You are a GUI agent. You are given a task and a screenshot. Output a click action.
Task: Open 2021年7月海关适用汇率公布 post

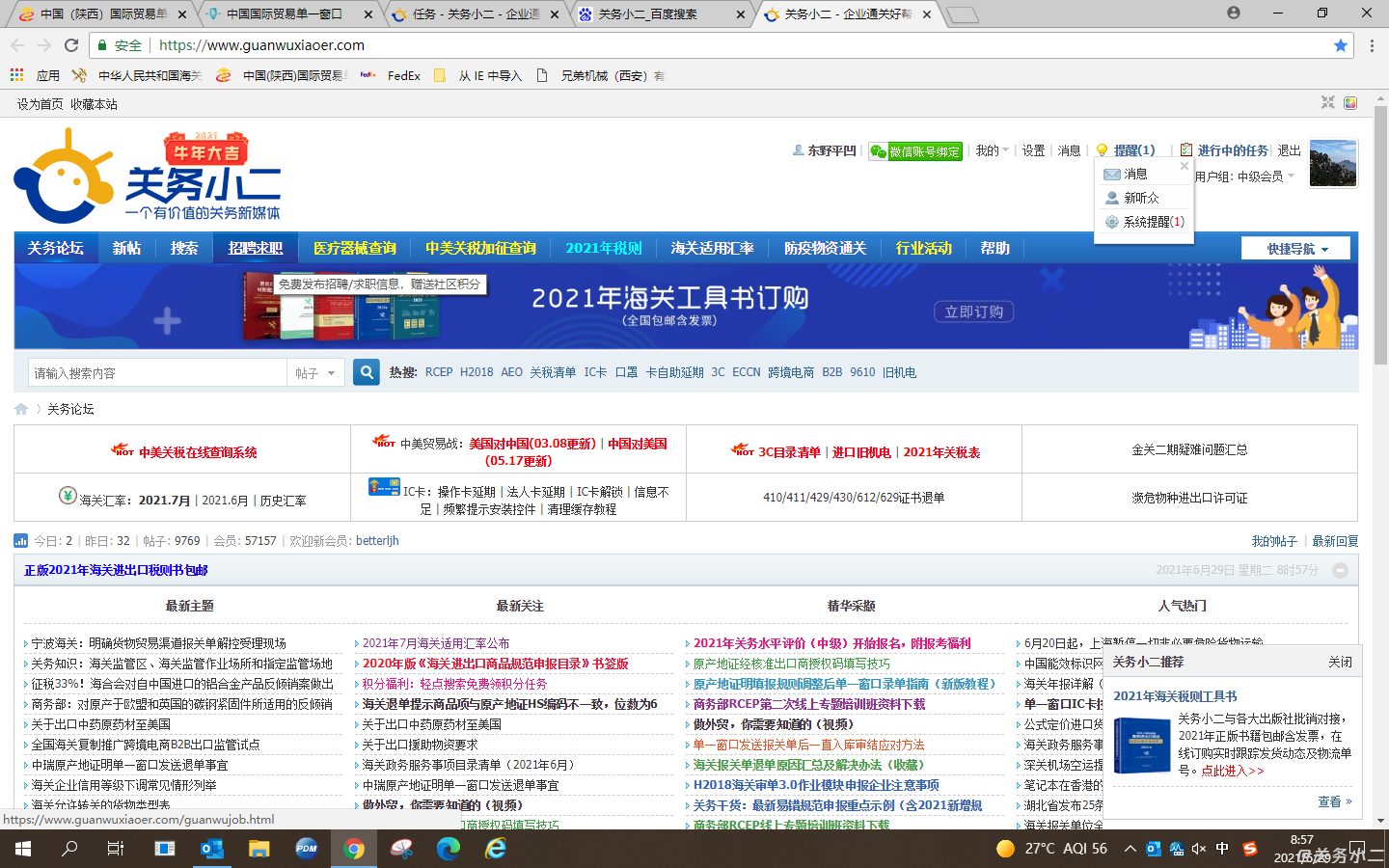436,643
